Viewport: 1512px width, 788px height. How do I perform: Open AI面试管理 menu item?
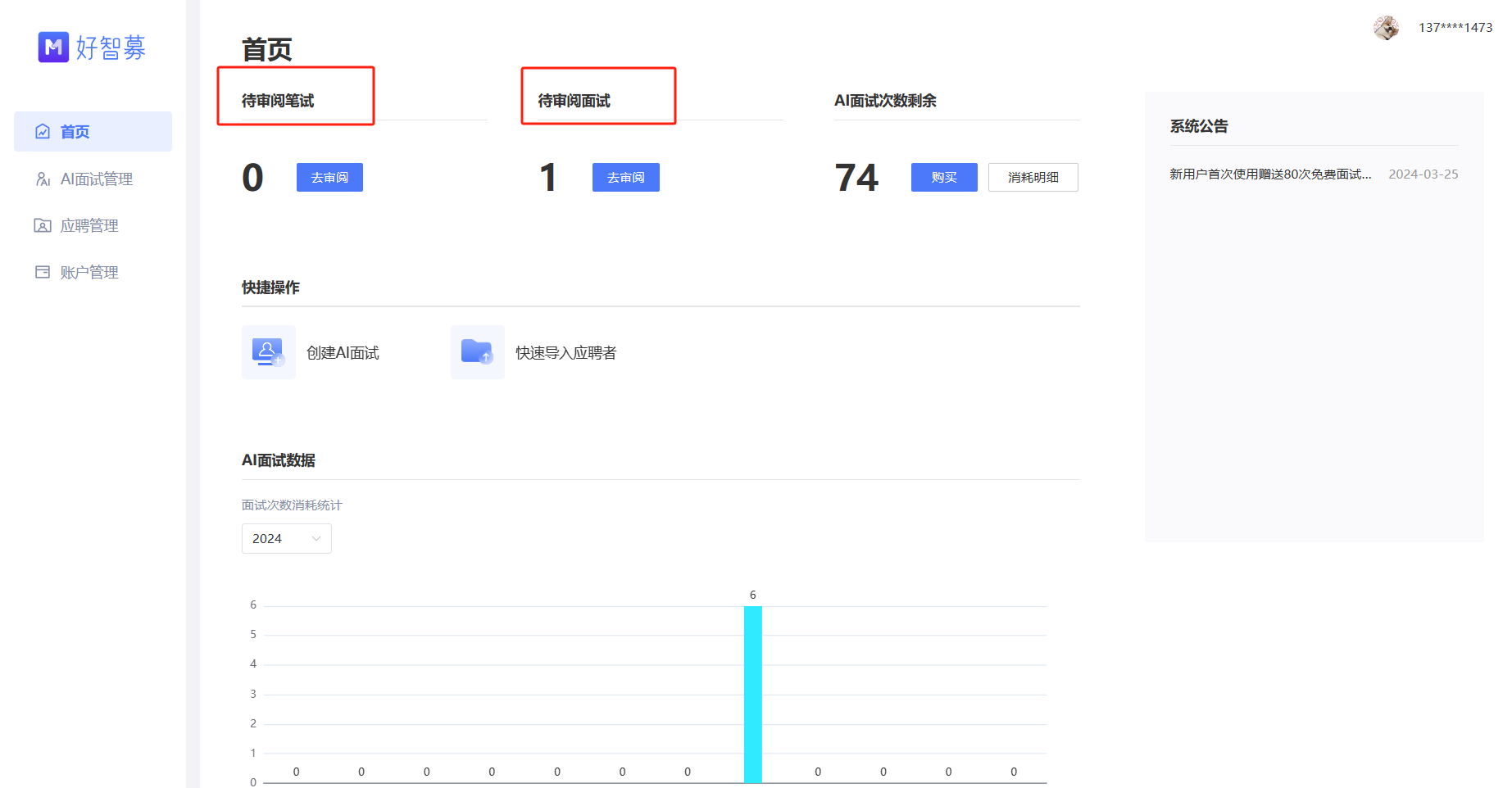coord(96,179)
